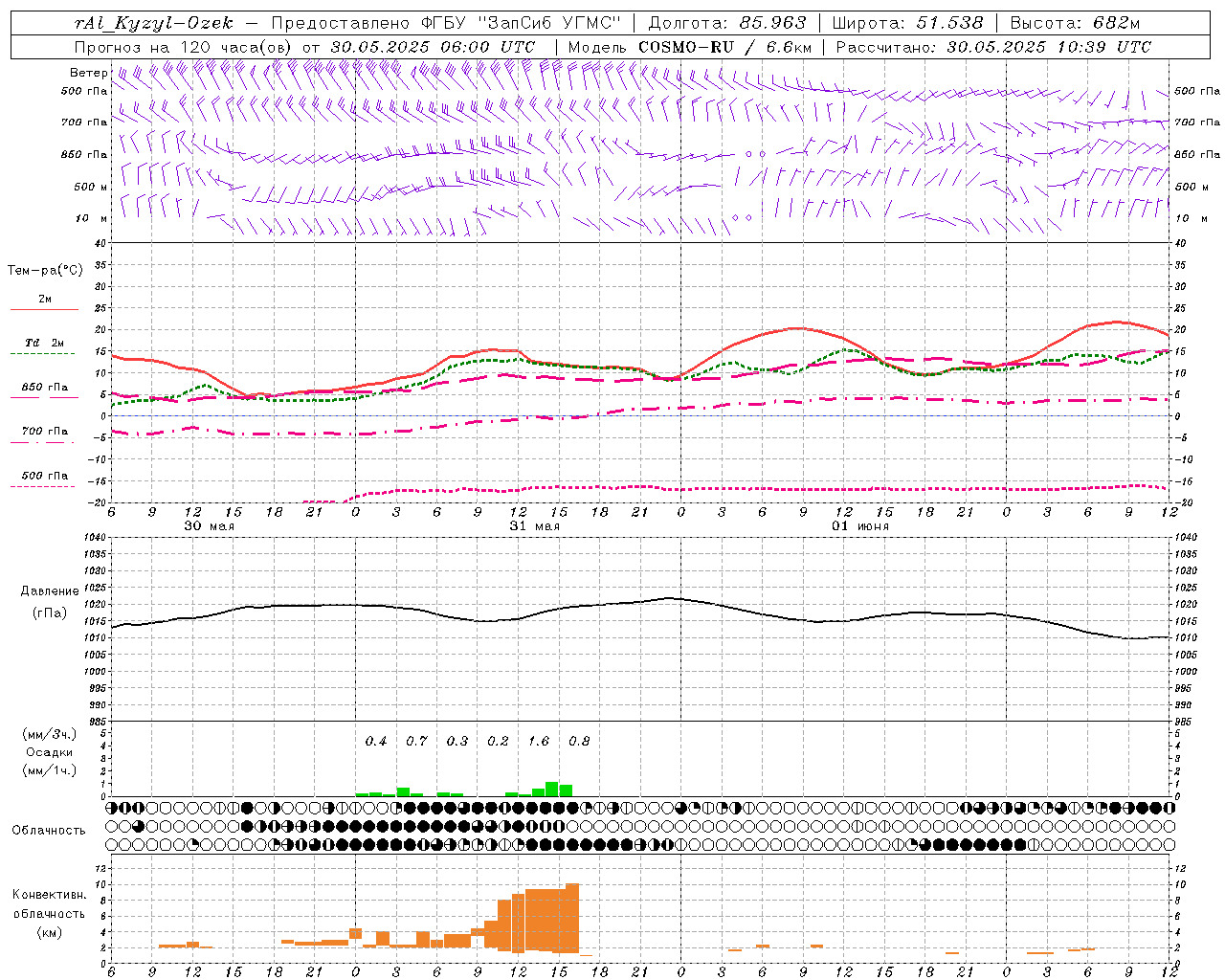Click the tallest orange convective cloud bar
Viewport: 1225px width, 980px height.
point(572,918)
